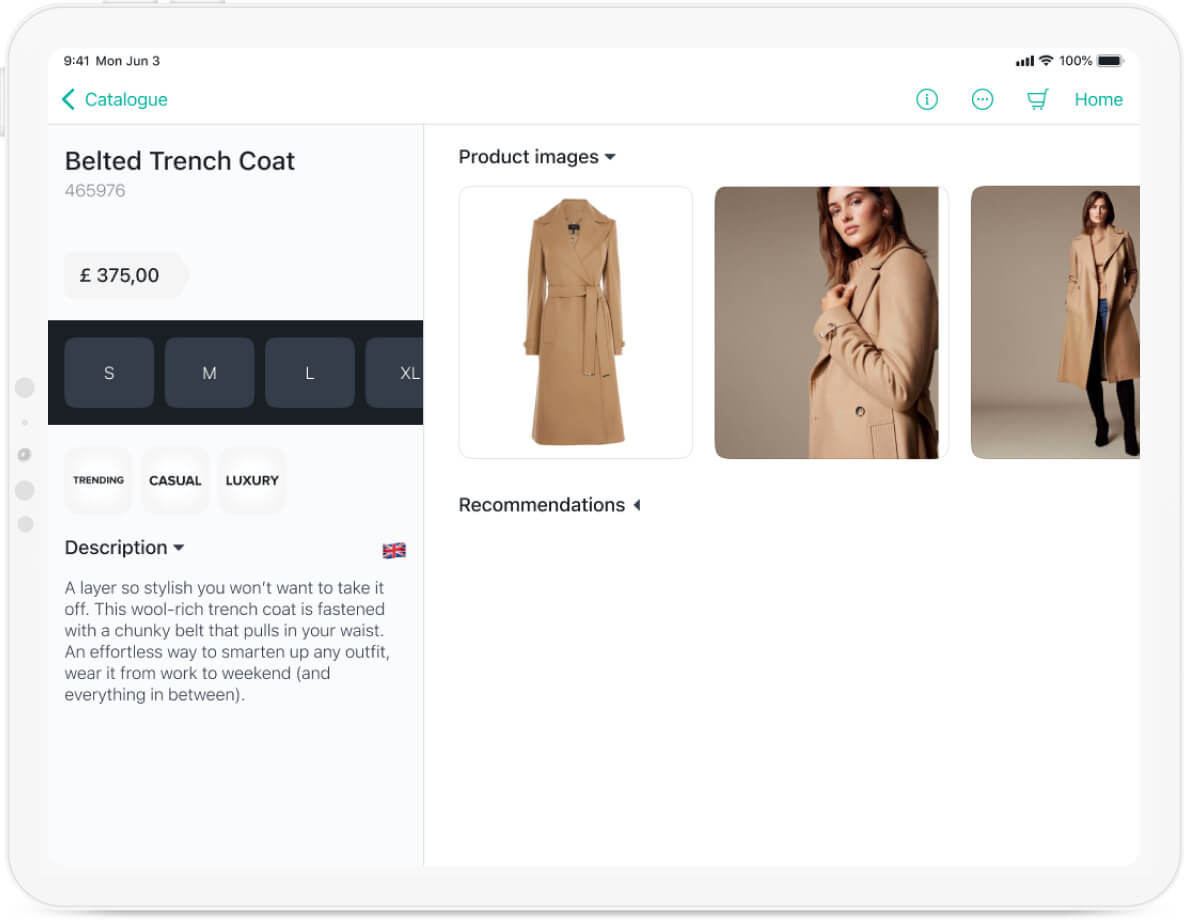Open the shopping cart icon
This screenshot has width=1184, height=920.
[1037, 99]
